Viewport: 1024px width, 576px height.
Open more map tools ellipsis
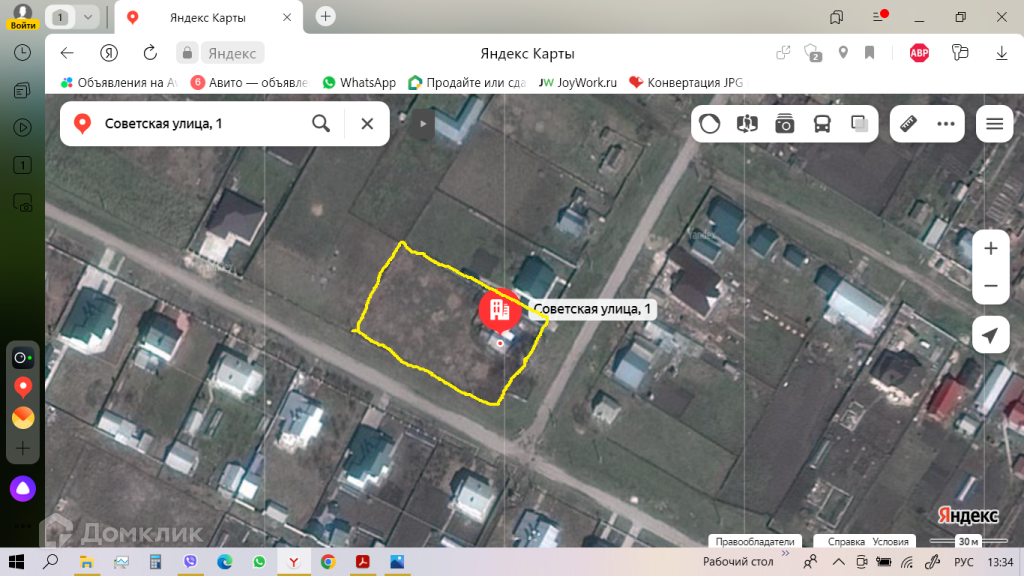tap(946, 123)
